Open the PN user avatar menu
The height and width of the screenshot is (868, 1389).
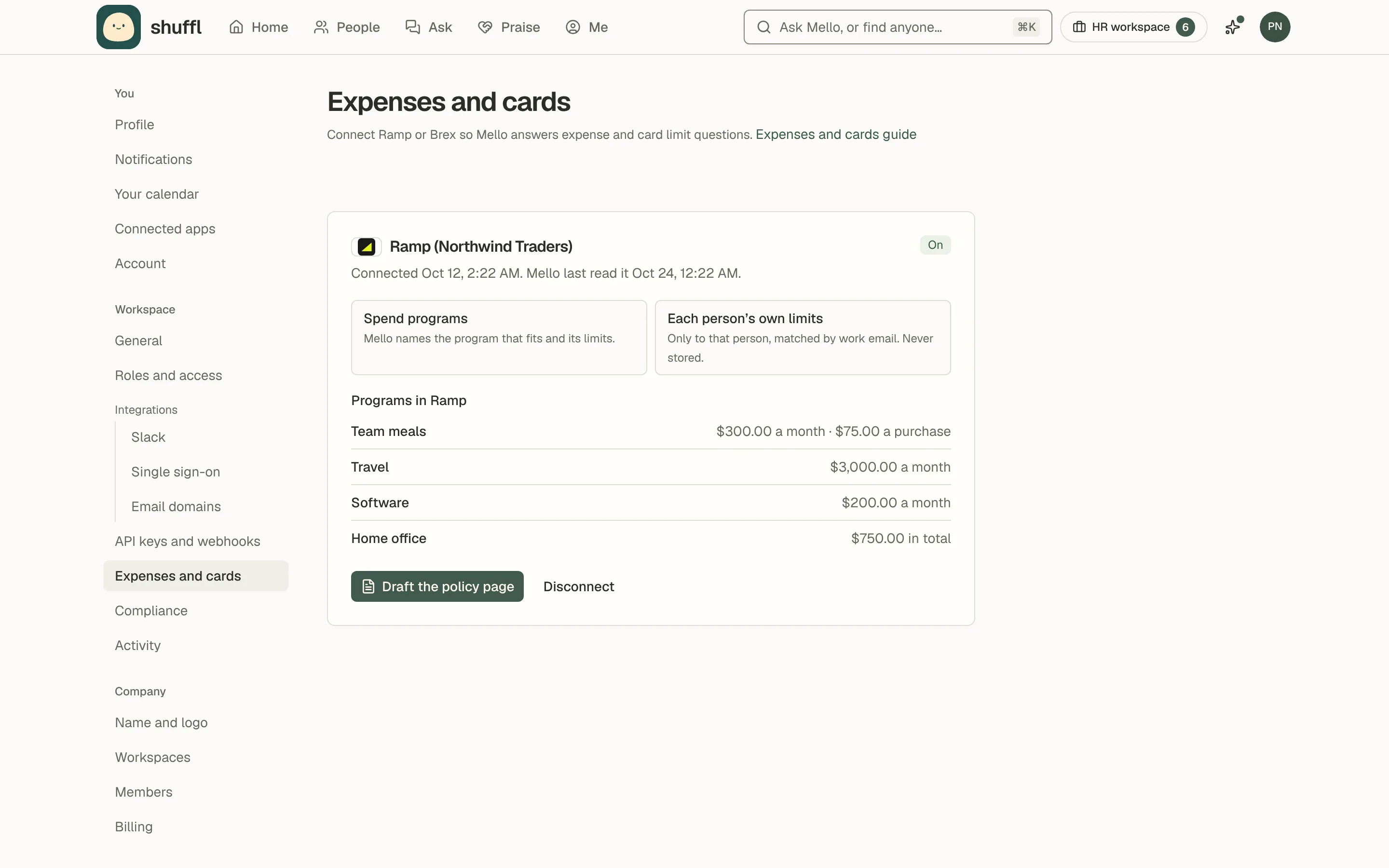point(1274,27)
